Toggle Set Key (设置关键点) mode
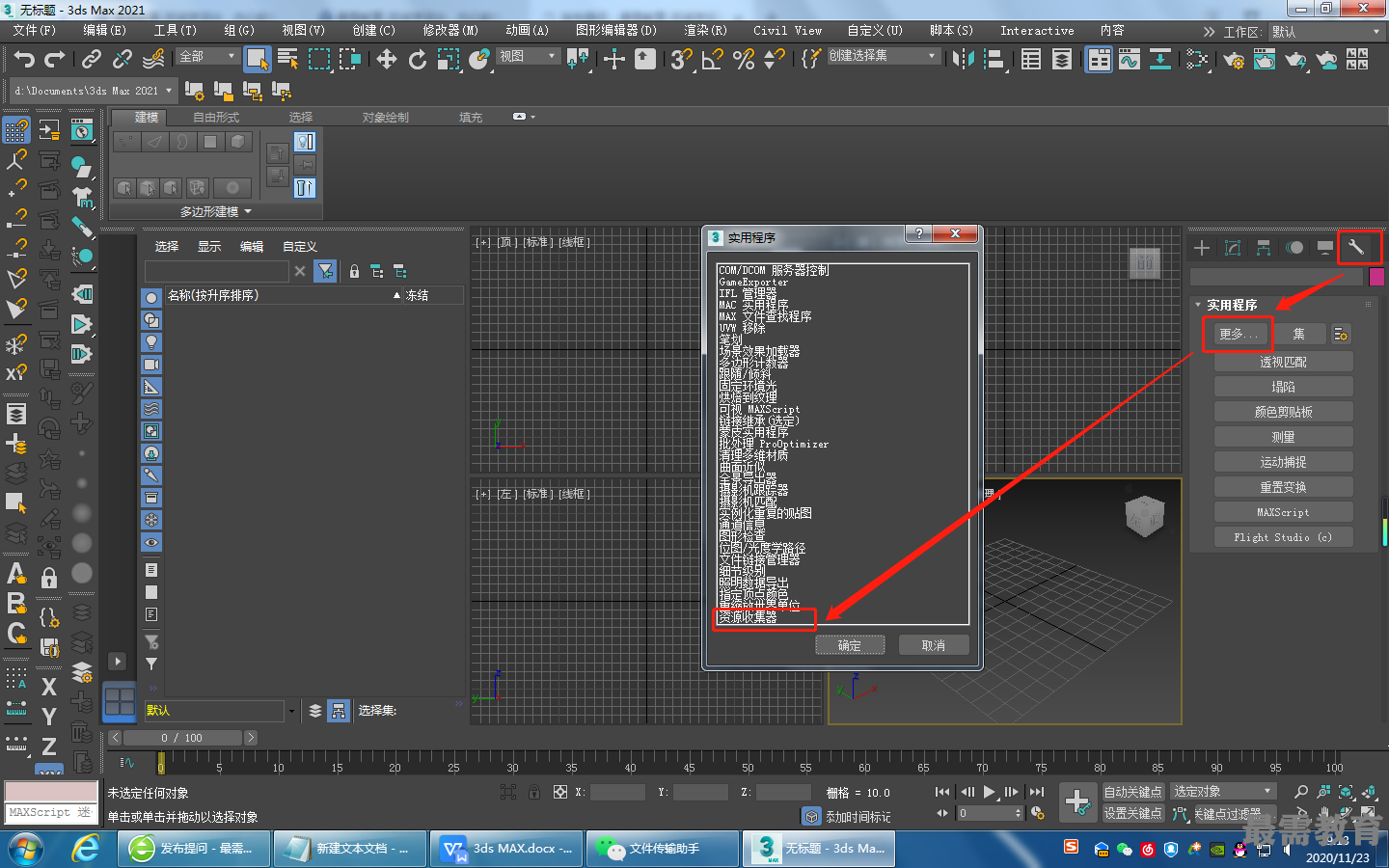 (x=1133, y=813)
